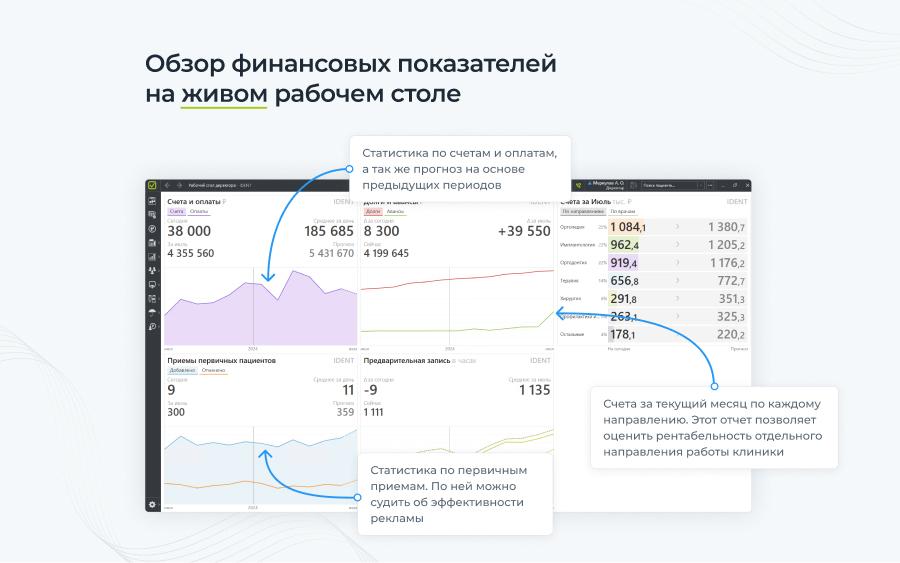Click the Приемы первичных пациентов title

click(x=222, y=360)
